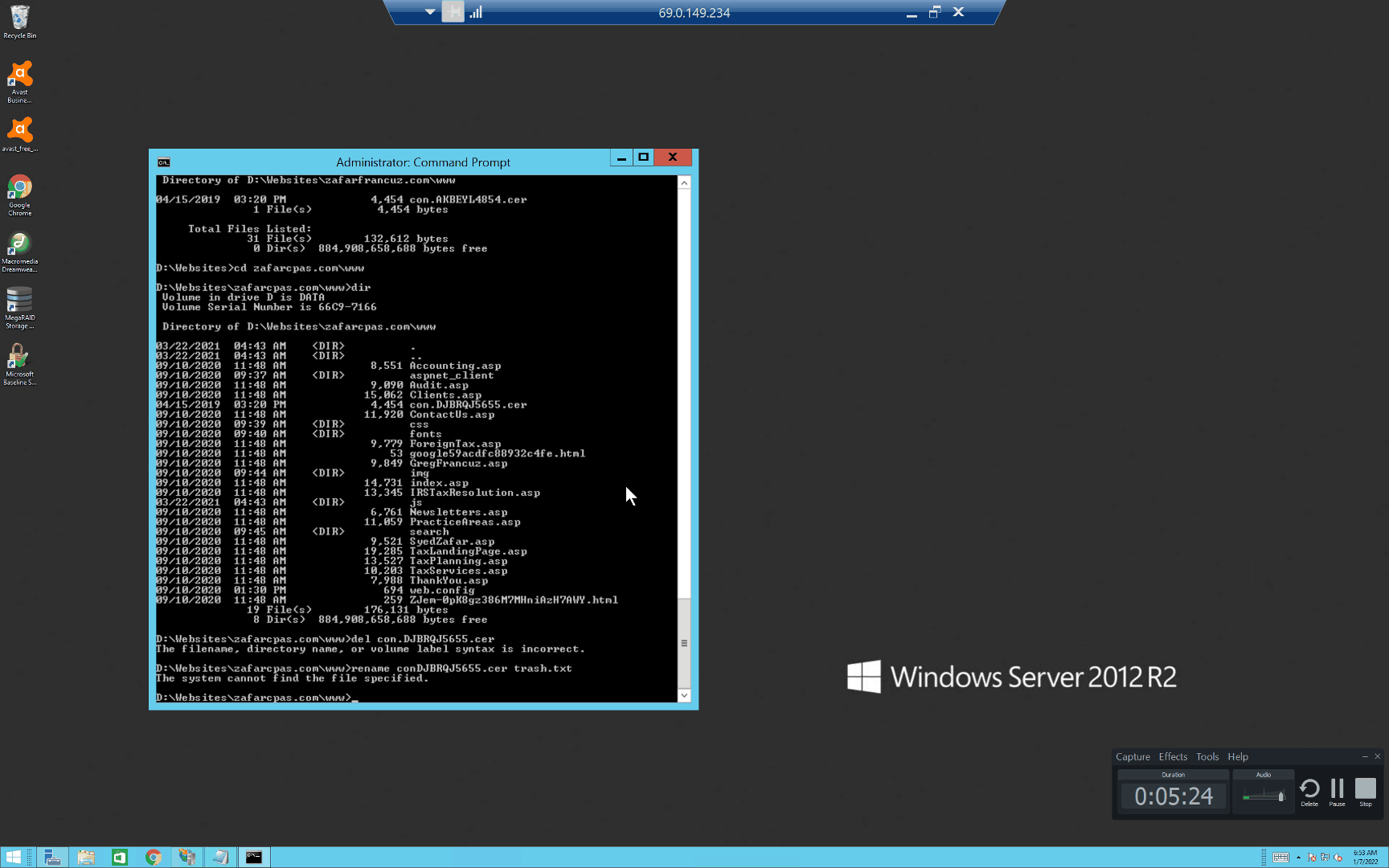Open the Recycle Bin desktop icon
This screenshot has height=868, width=1389.
pyautogui.click(x=19, y=22)
